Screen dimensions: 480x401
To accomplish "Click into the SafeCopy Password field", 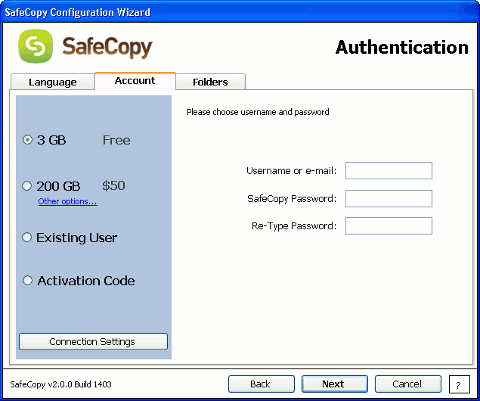I will tap(389, 199).
